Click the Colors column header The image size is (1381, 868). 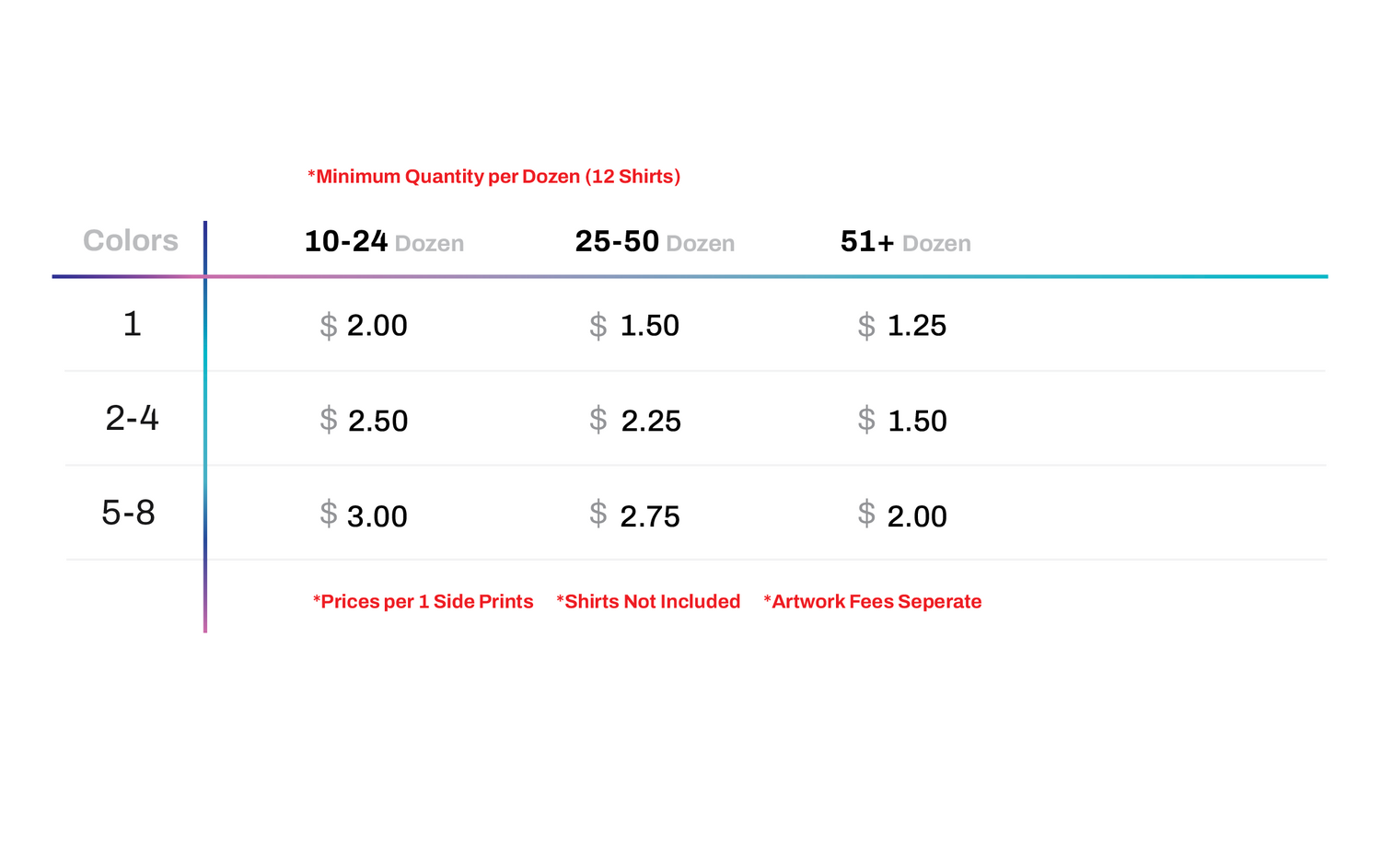[131, 241]
